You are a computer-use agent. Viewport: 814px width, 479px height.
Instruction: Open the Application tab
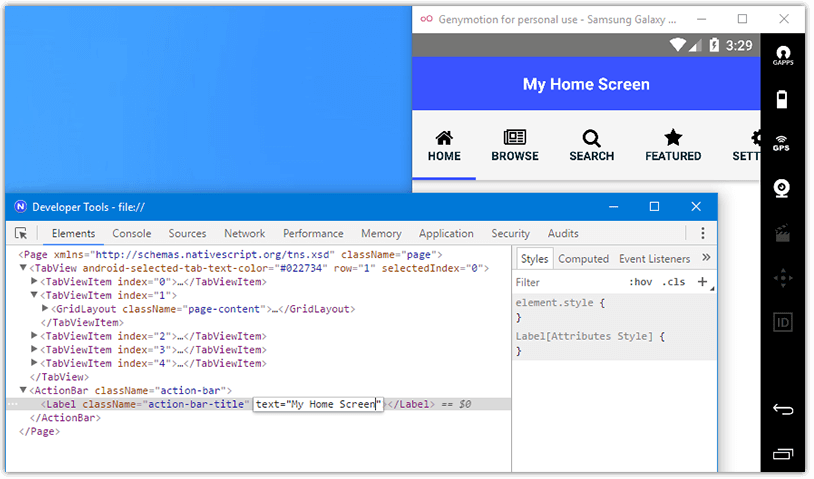pos(446,234)
